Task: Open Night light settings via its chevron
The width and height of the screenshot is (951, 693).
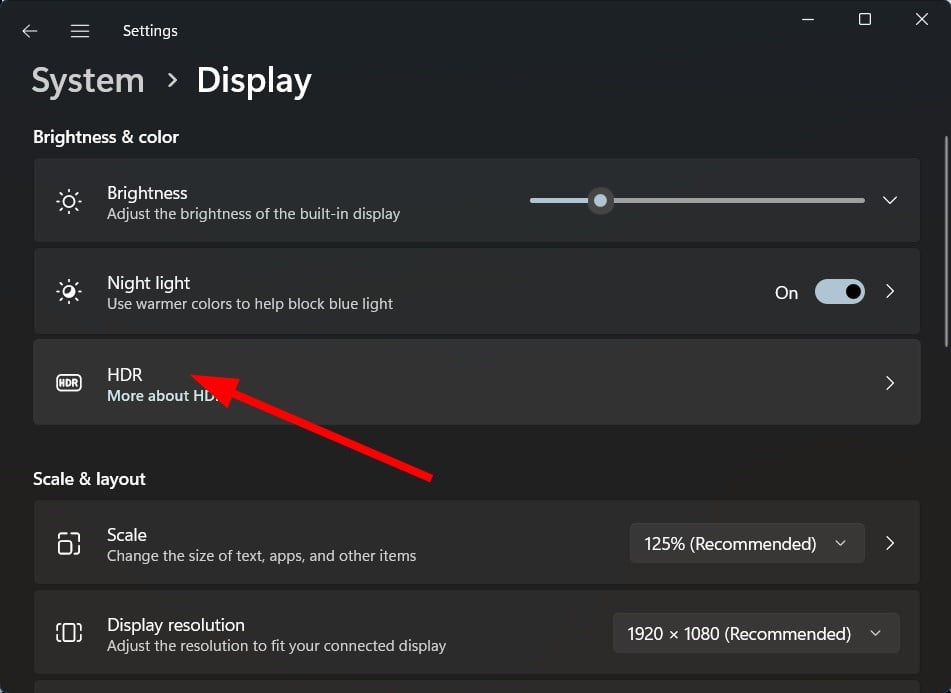Action: [x=890, y=292]
